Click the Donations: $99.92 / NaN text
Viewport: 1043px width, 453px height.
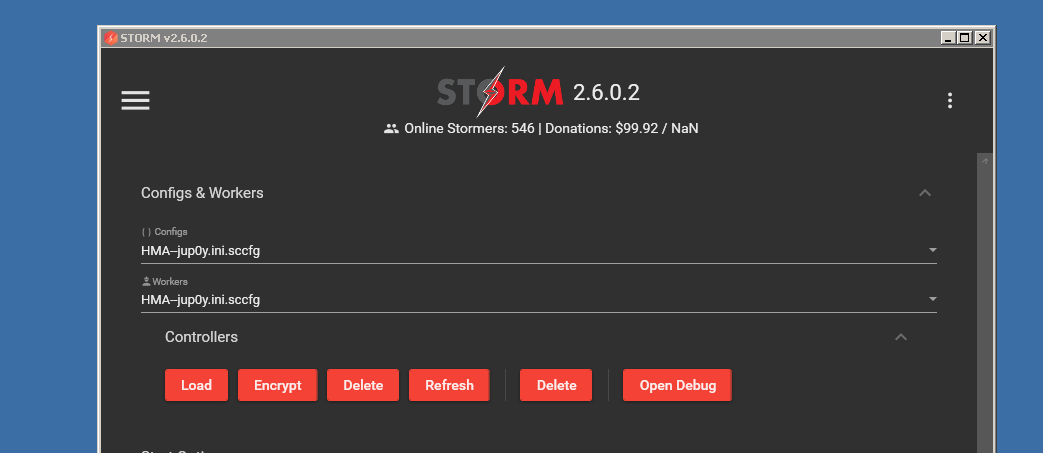point(622,128)
